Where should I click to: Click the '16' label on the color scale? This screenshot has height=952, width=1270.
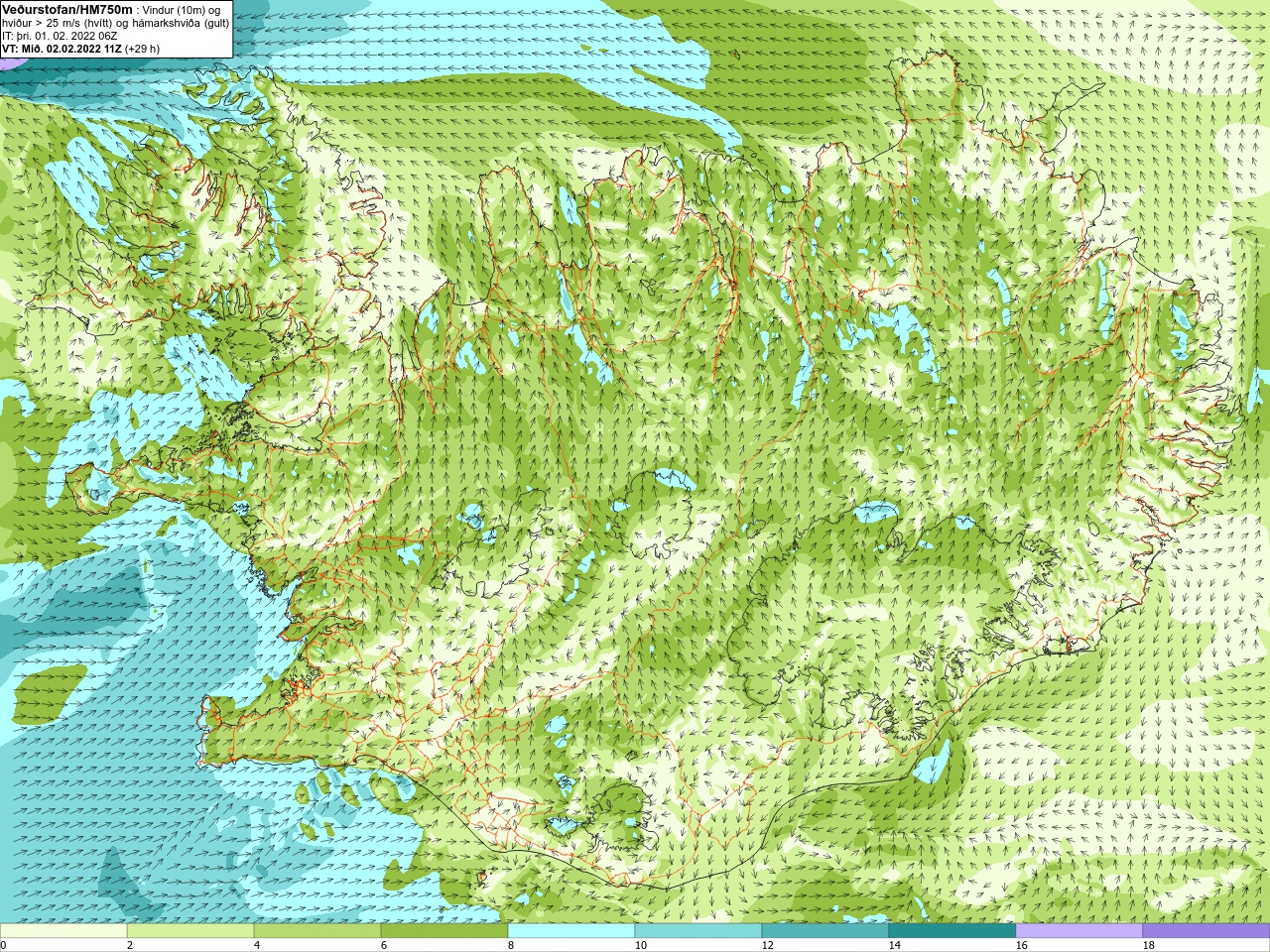1022,945
